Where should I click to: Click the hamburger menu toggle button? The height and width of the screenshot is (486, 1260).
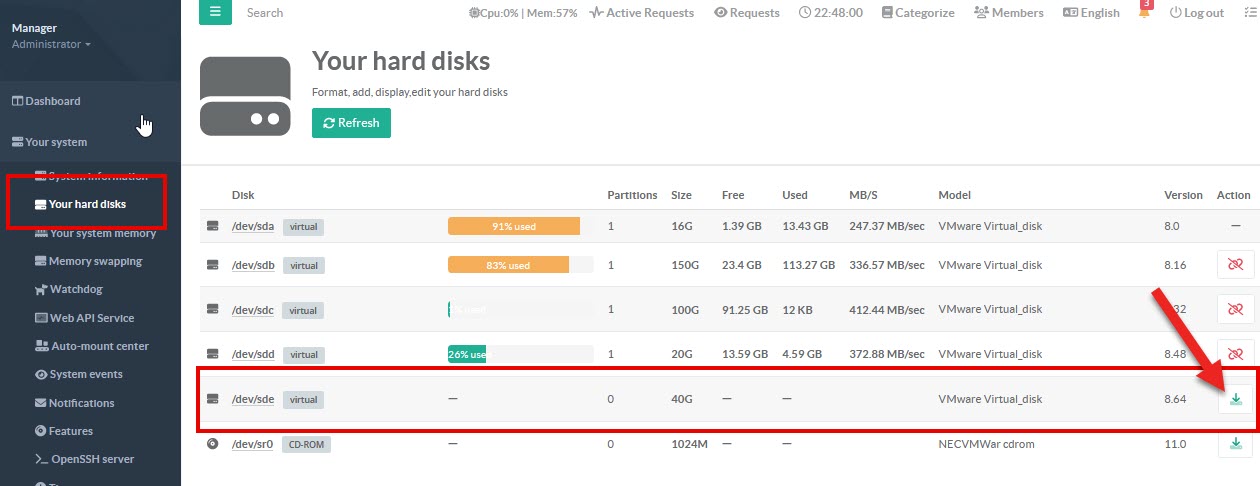[x=215, y=12]
